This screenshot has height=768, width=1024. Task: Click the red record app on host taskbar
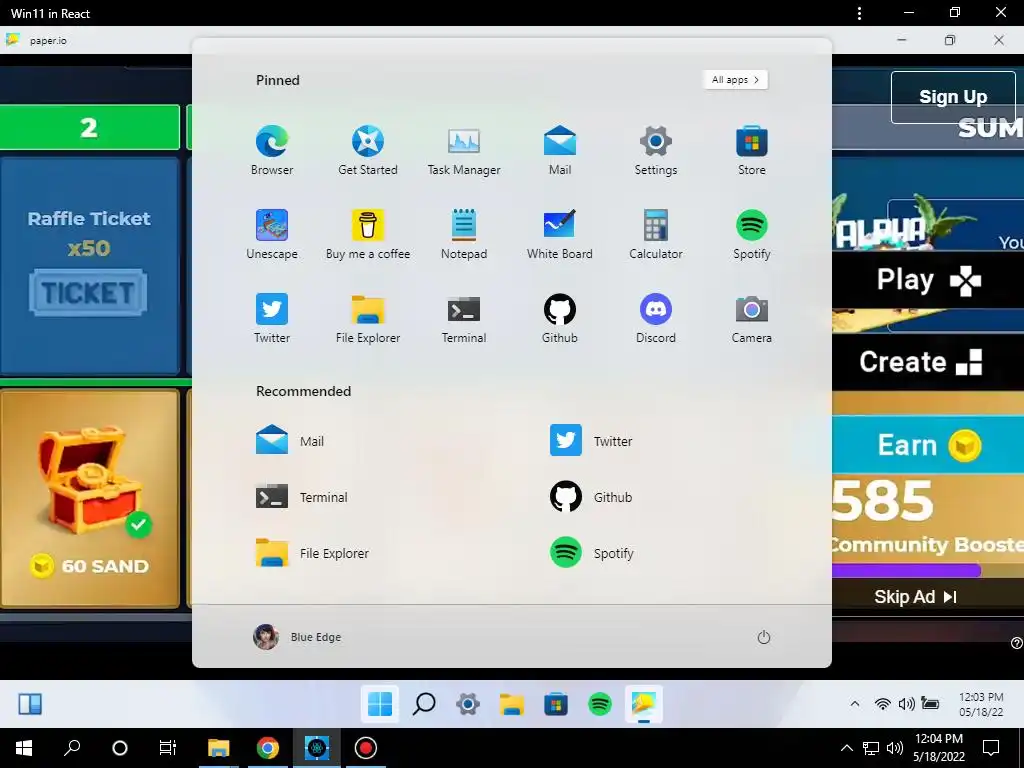366,748
